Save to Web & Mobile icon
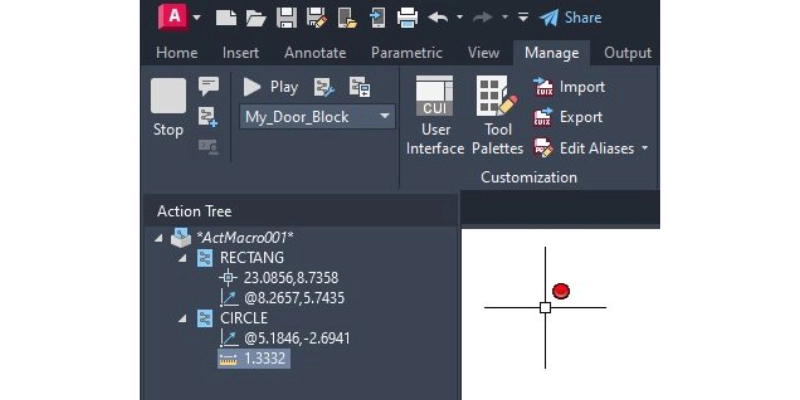The image size is (800, 400). [378, 17]
